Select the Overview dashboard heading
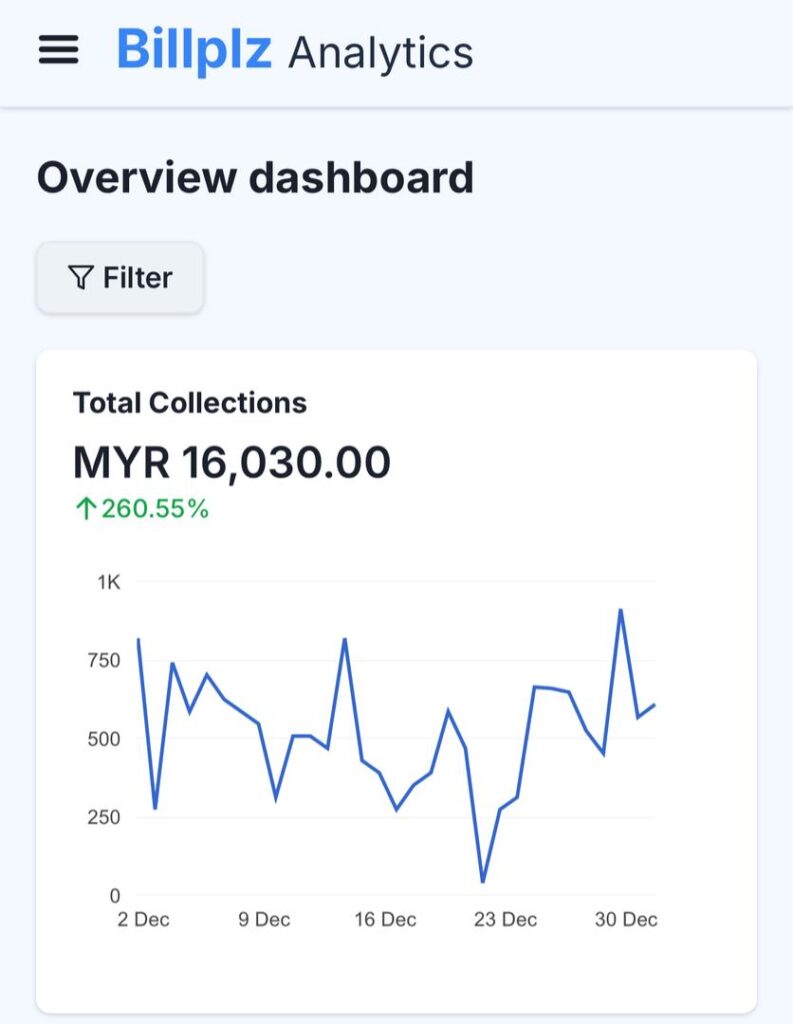This screenshot has width=793, height=1024. (255, 178)
